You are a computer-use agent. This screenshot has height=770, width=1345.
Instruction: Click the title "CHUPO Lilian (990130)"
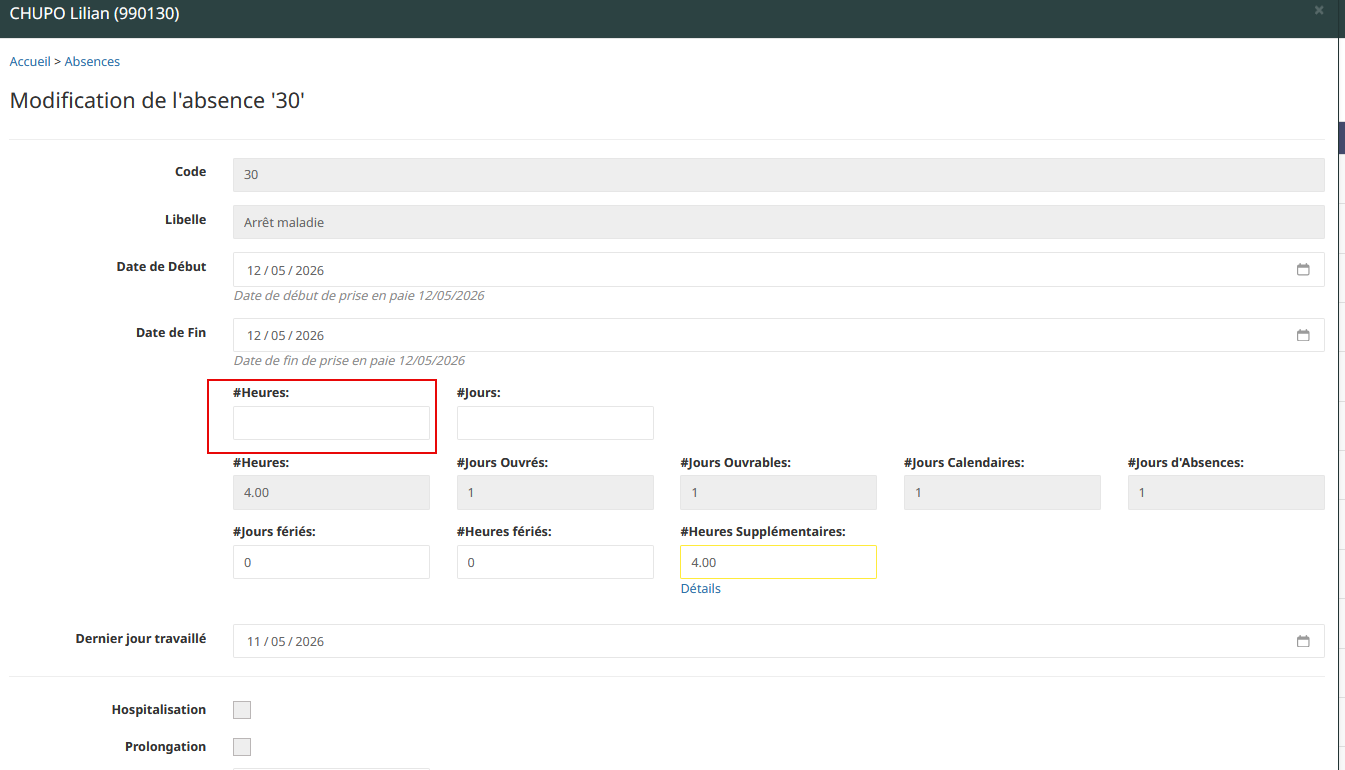[95, 14]
